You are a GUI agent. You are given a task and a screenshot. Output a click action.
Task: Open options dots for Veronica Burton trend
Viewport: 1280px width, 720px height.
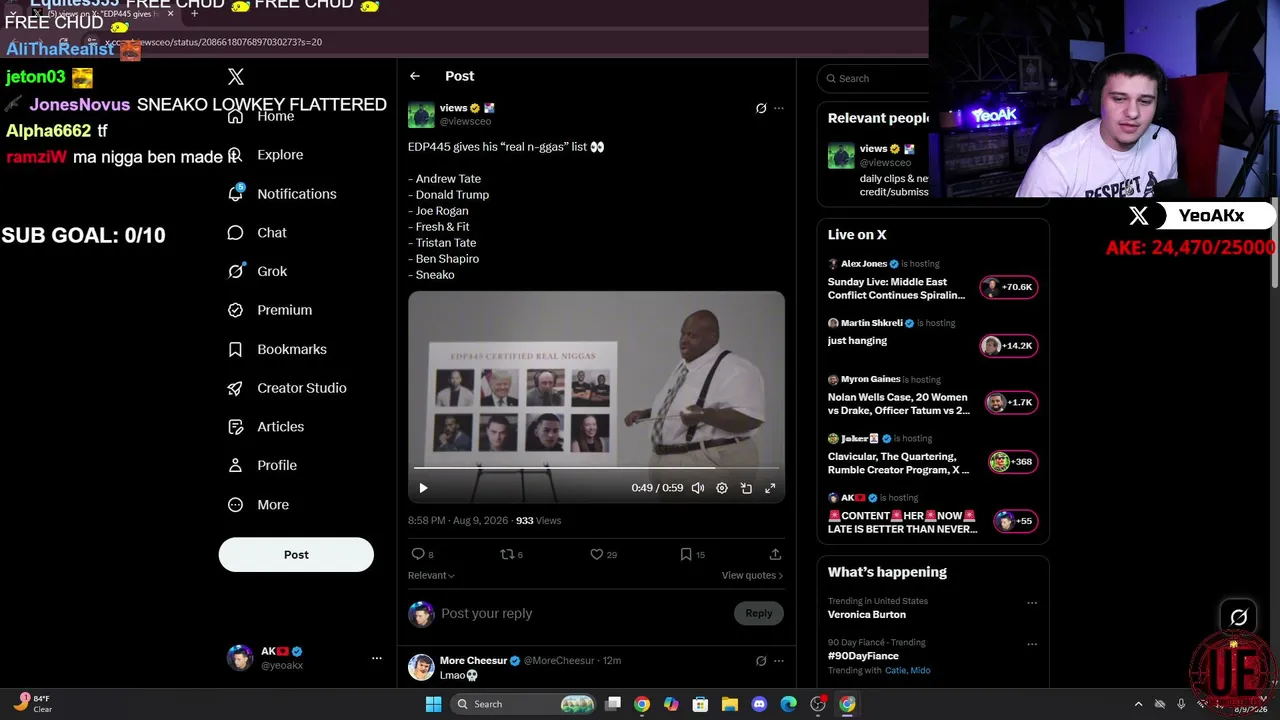(x=1032, y=603)
